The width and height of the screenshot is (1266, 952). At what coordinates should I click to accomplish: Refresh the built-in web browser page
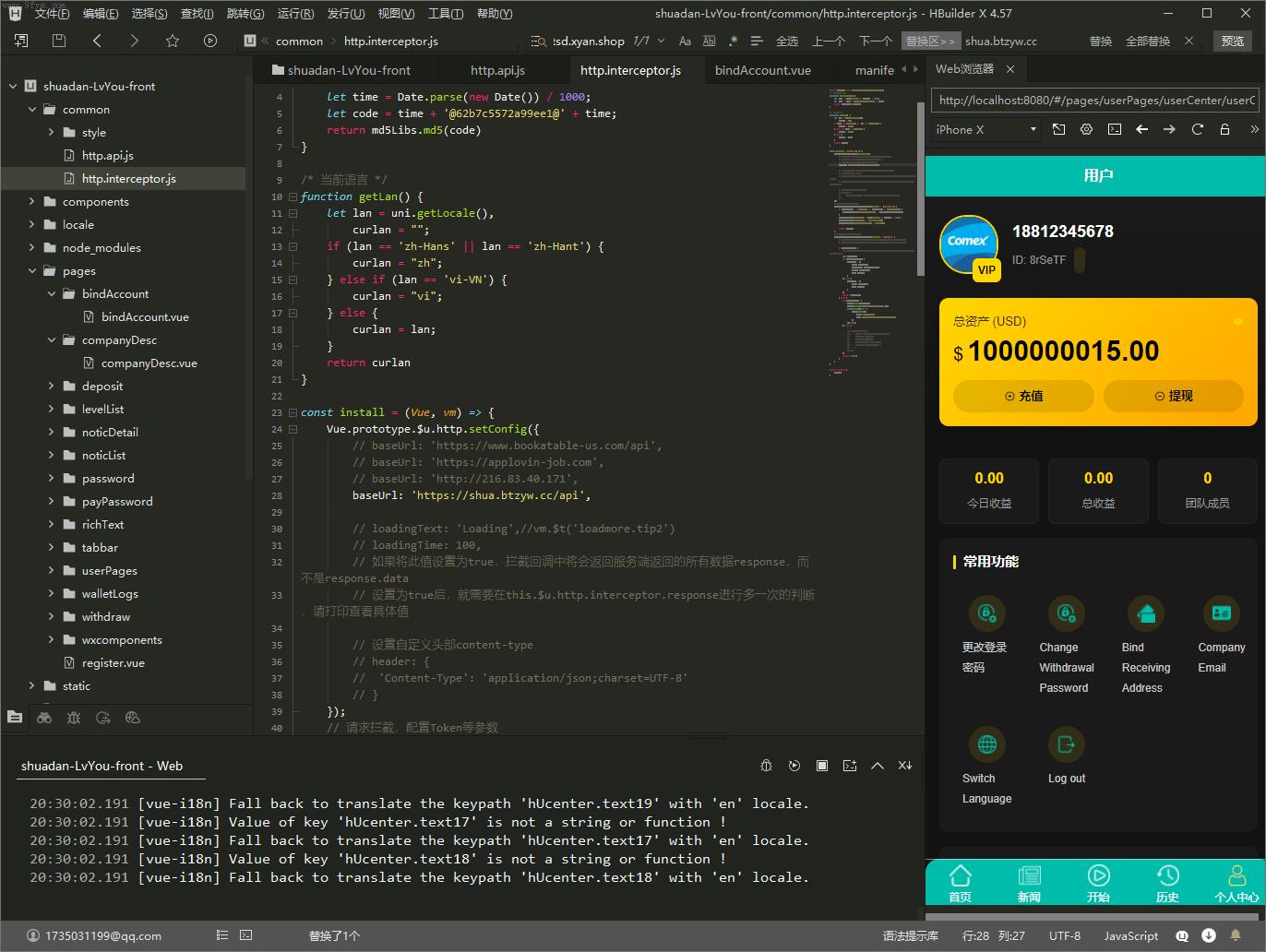pos(1197,129)
